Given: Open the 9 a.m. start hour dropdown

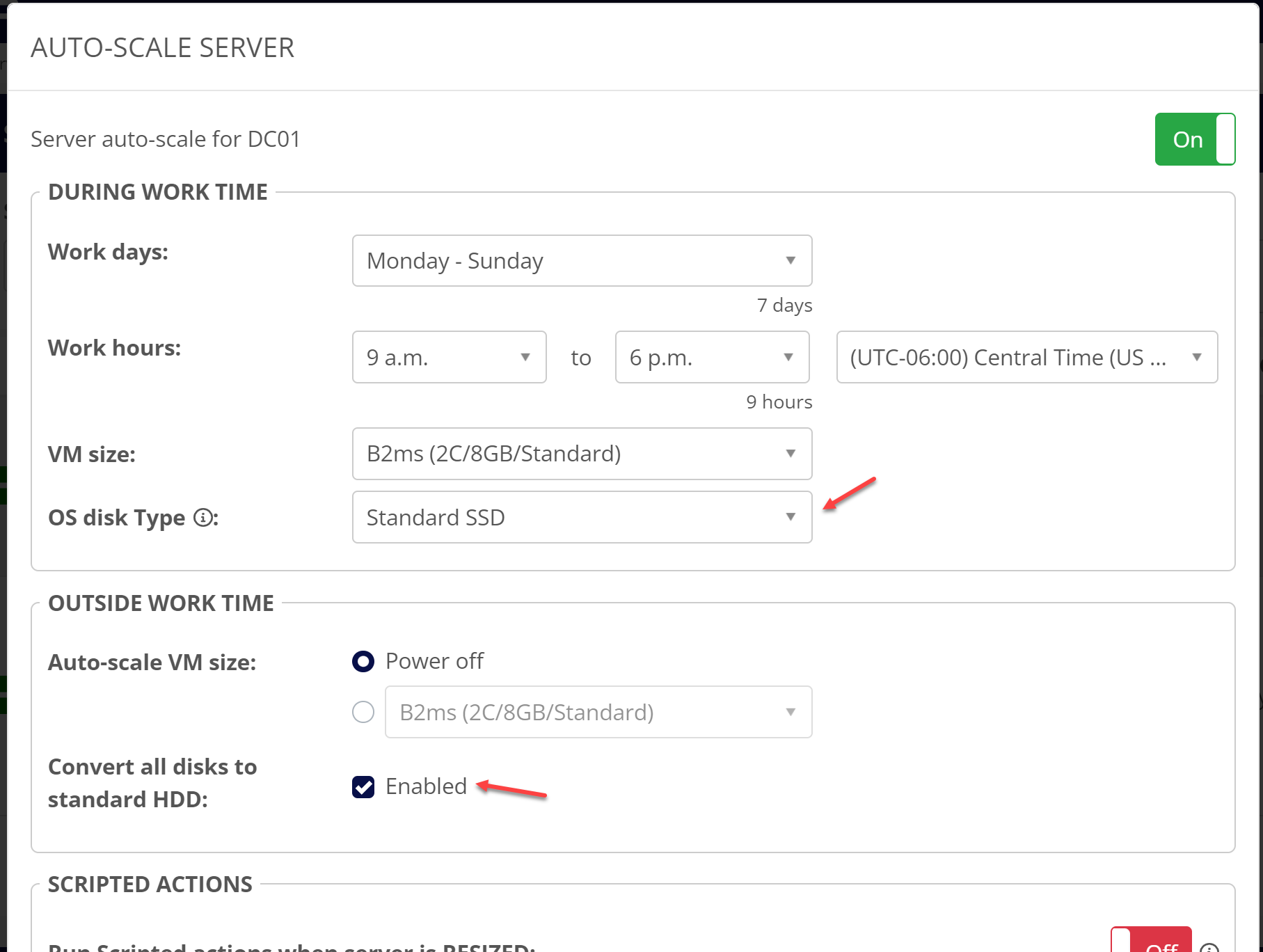Looking at the screenshot, I should tap(449, 357).
